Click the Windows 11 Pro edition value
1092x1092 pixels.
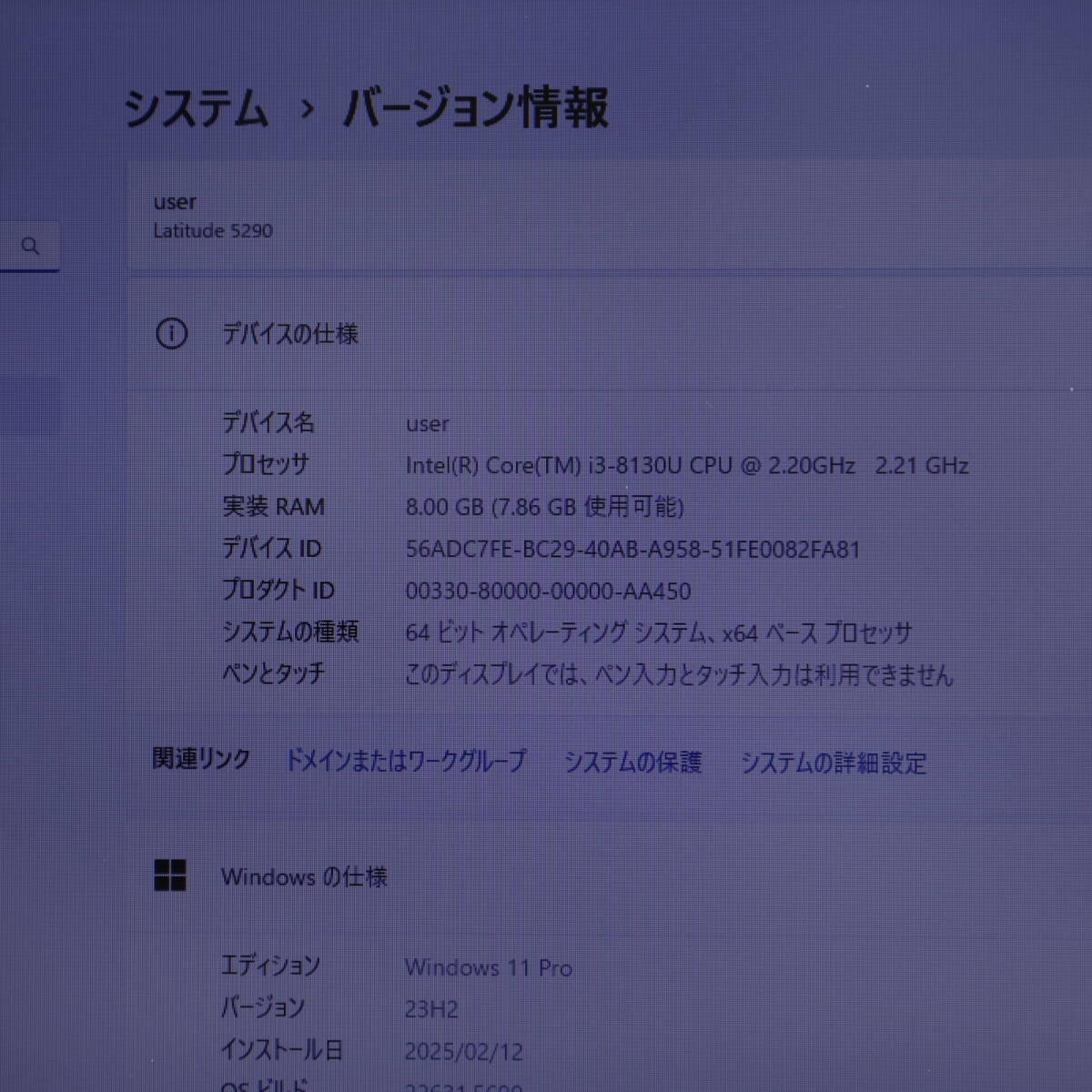(x=489, y=967)
